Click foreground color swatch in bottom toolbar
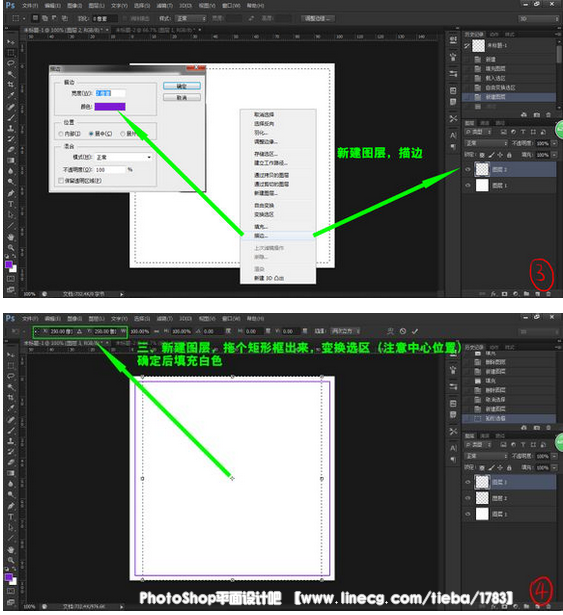Viewport: 563px width, 615px height. 9,577
